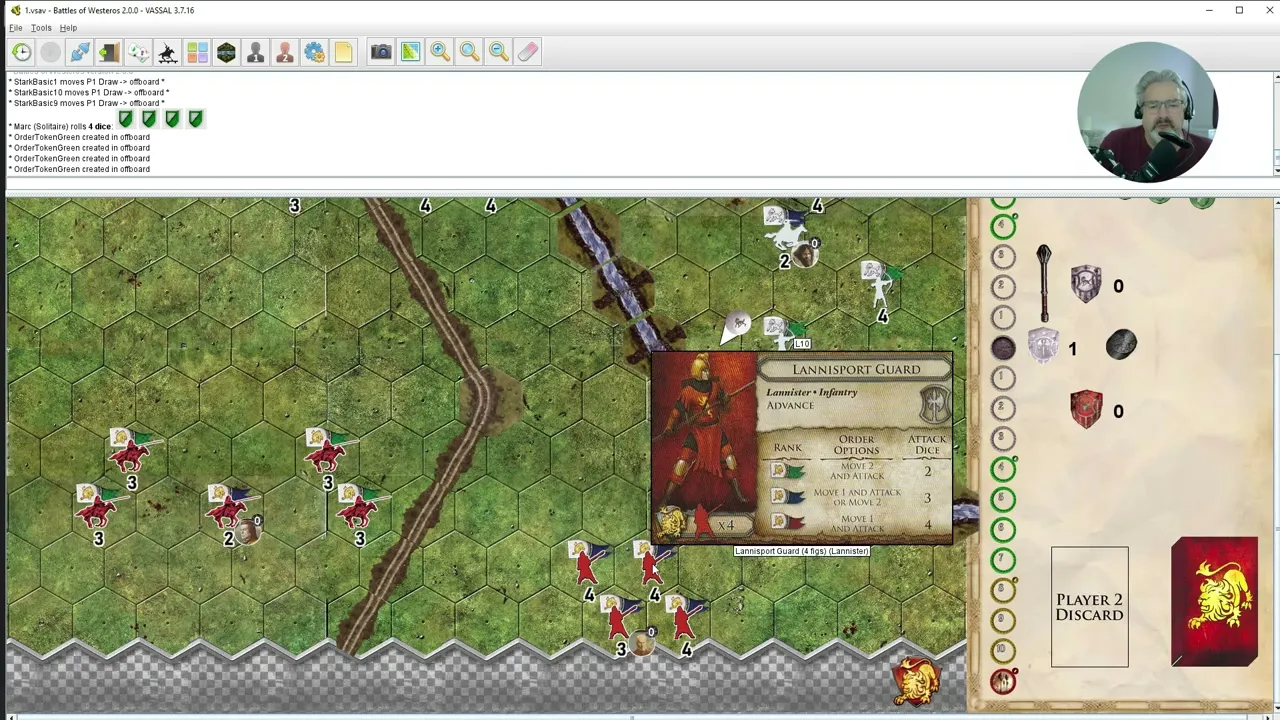Click the x4 figure count on card
The height and width of the screenshot is (720, 1280).
[726, 525]
